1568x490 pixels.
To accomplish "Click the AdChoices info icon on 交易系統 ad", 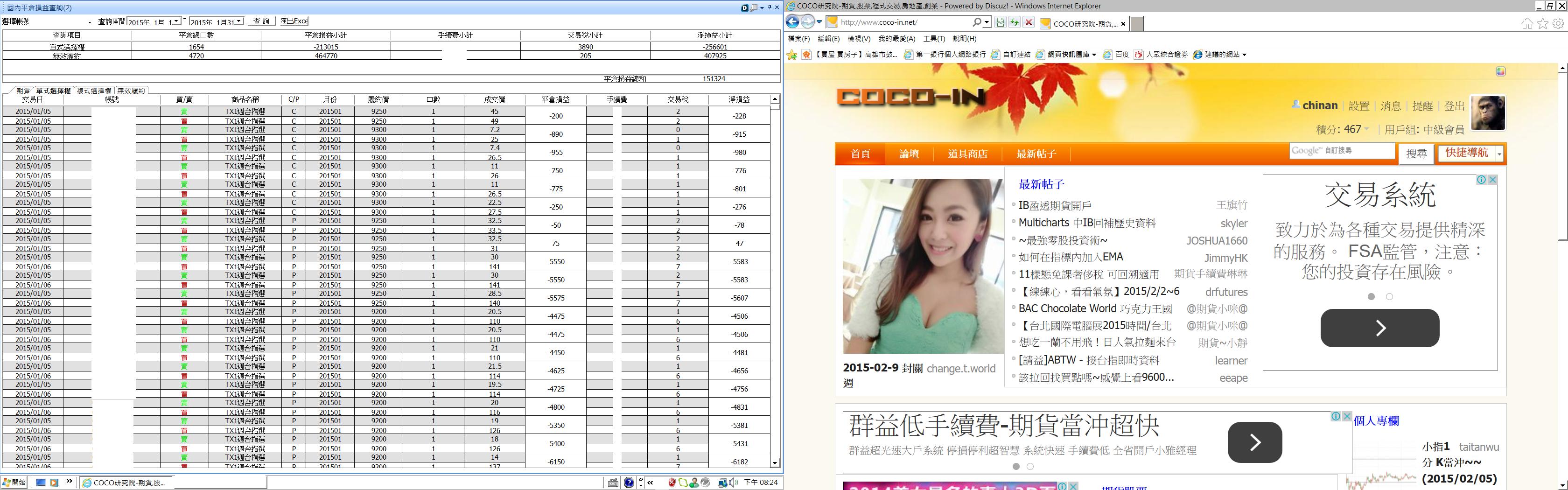I will (x=1482, y=180).
